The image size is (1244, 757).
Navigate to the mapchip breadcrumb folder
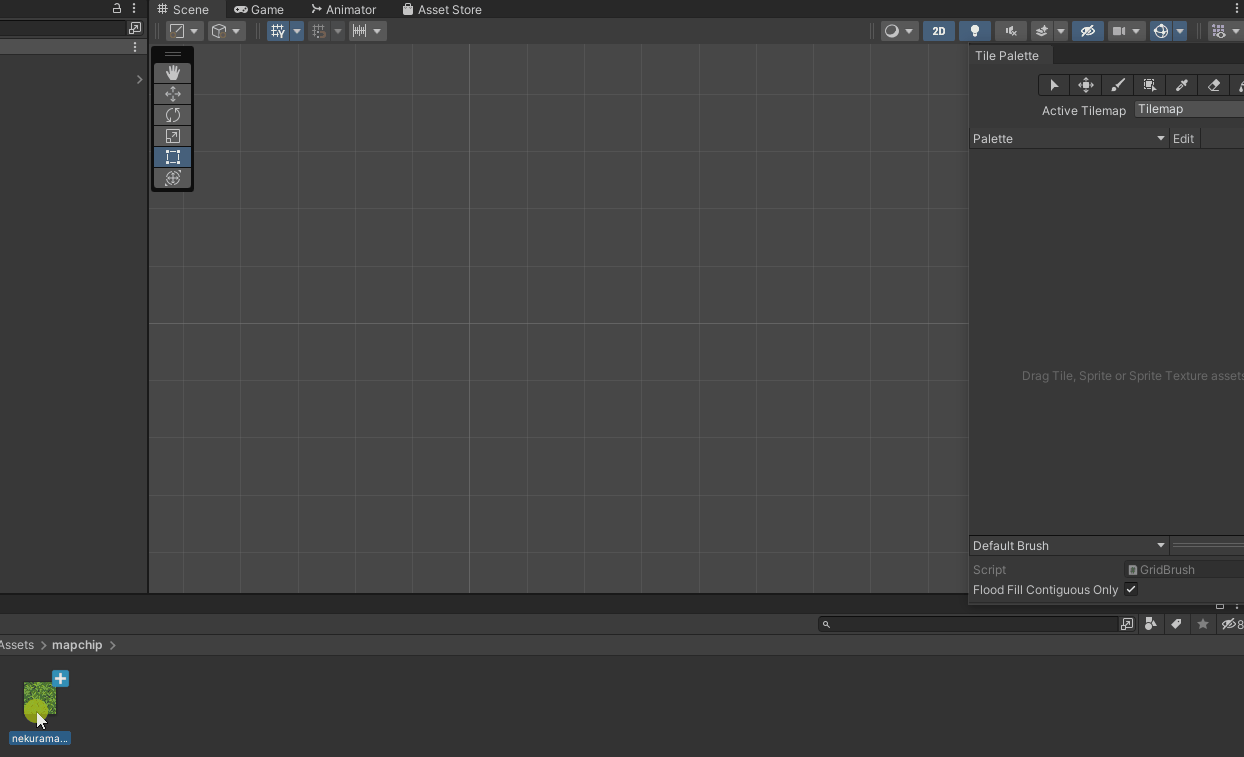coord(77,644)
